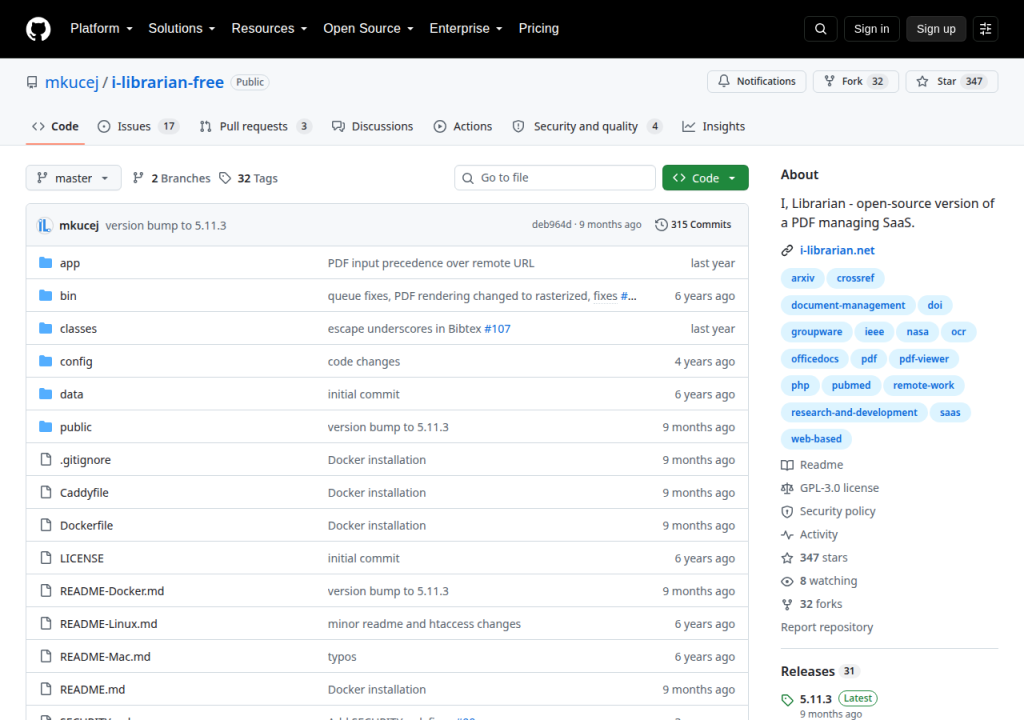Click the app folder icon
The width and height of the screenshot is (1024, 720).
pos(45,263)
